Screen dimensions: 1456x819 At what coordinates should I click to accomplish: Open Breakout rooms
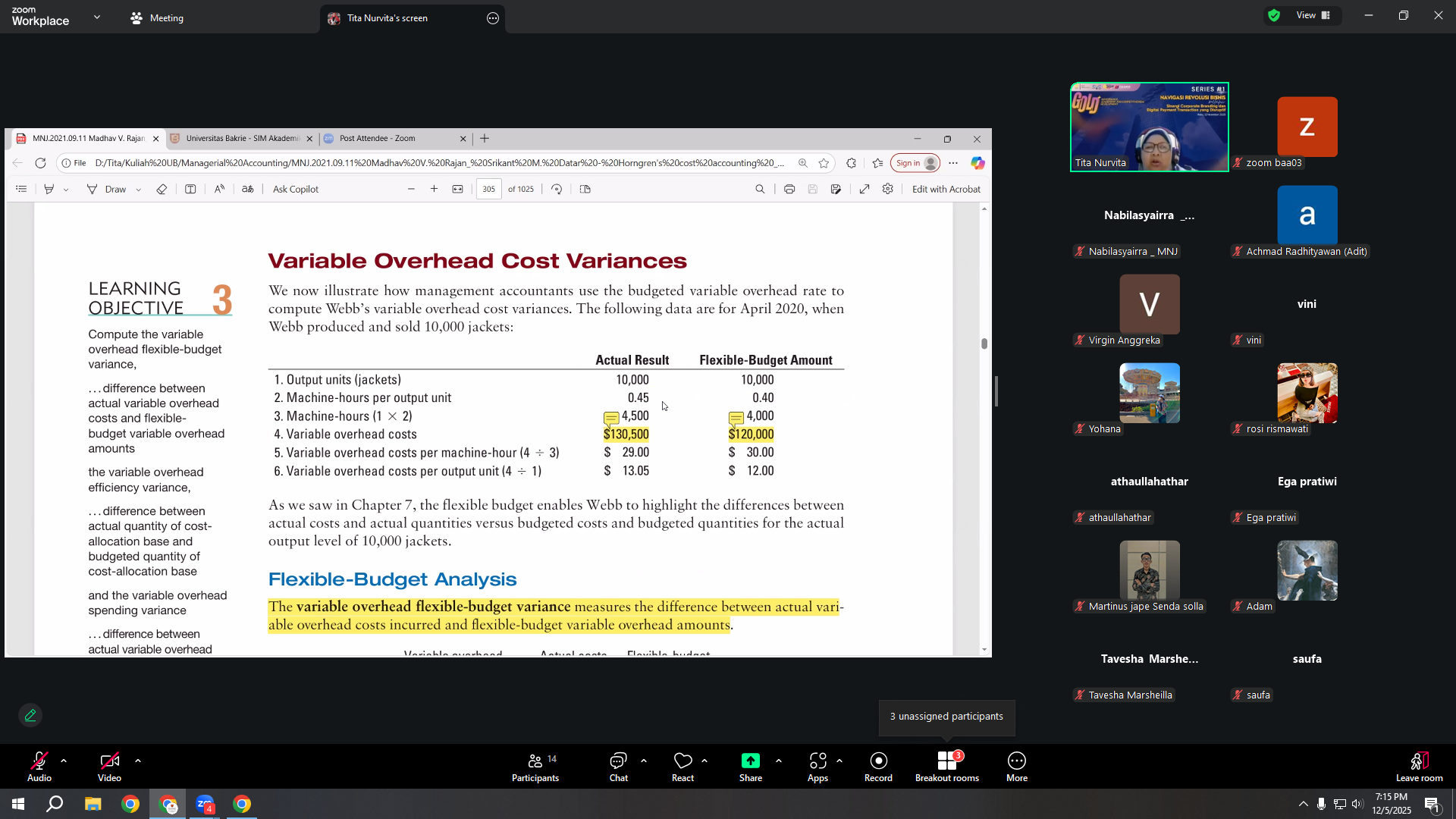(x=947, y=766)
